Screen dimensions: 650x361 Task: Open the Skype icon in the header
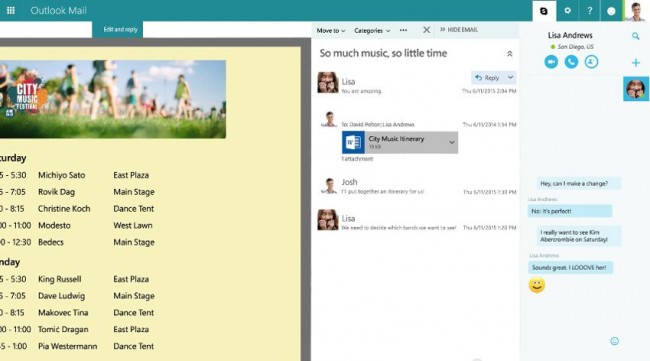click(544, 11)
